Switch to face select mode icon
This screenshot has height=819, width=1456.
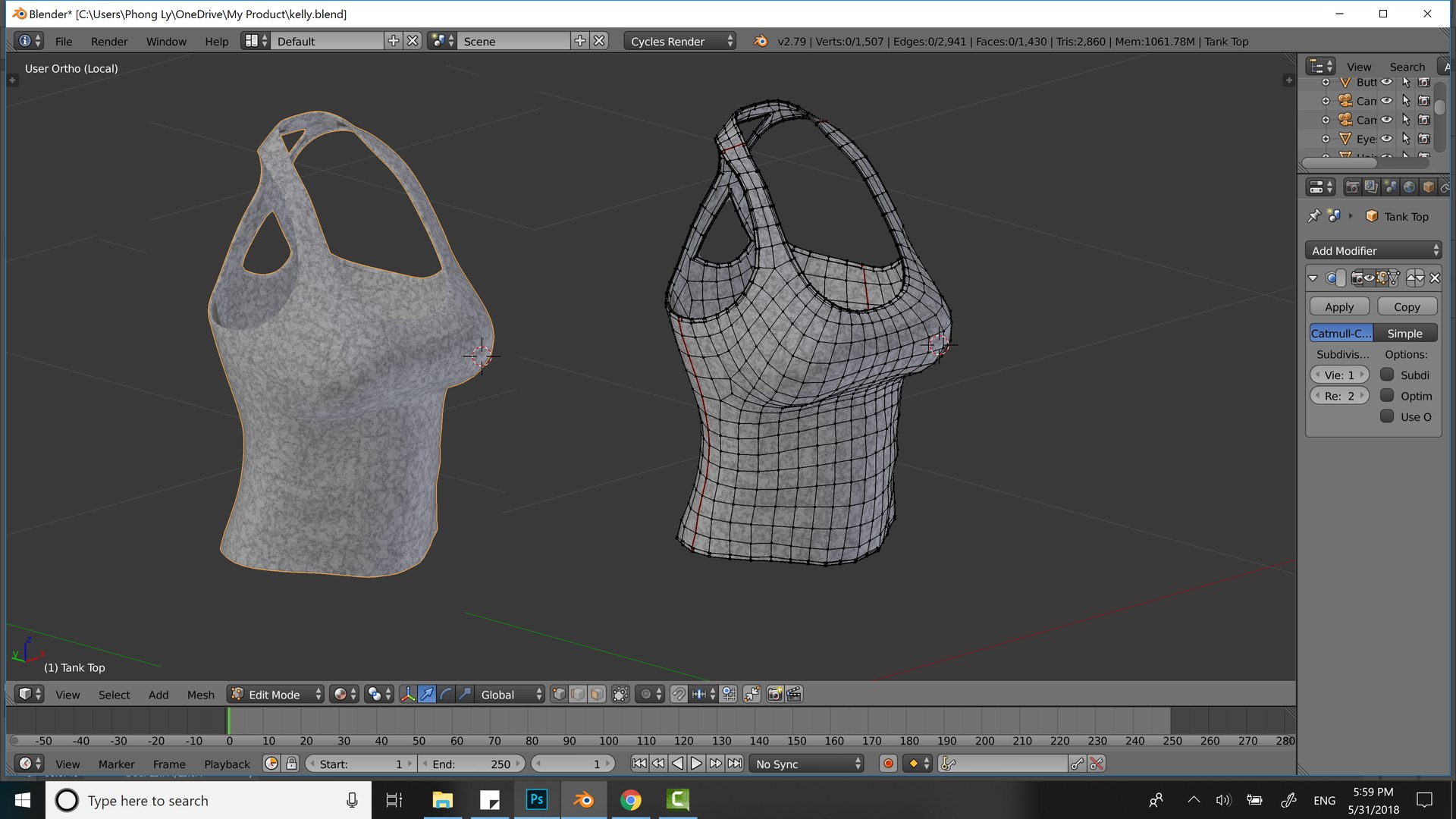pyautogui.click(x=597, y=695)
